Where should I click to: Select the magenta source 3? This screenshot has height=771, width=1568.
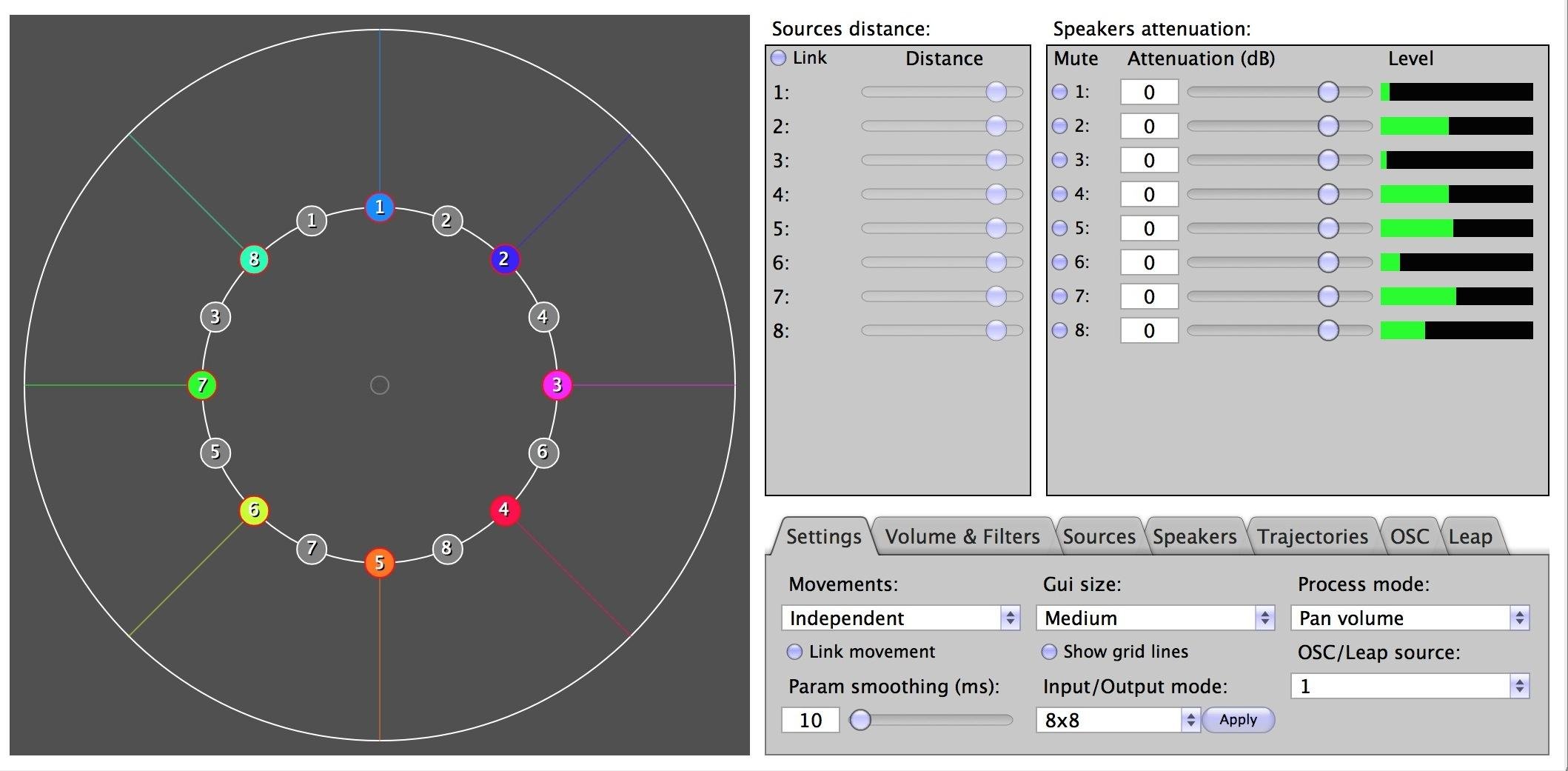(x=556, y=384)
